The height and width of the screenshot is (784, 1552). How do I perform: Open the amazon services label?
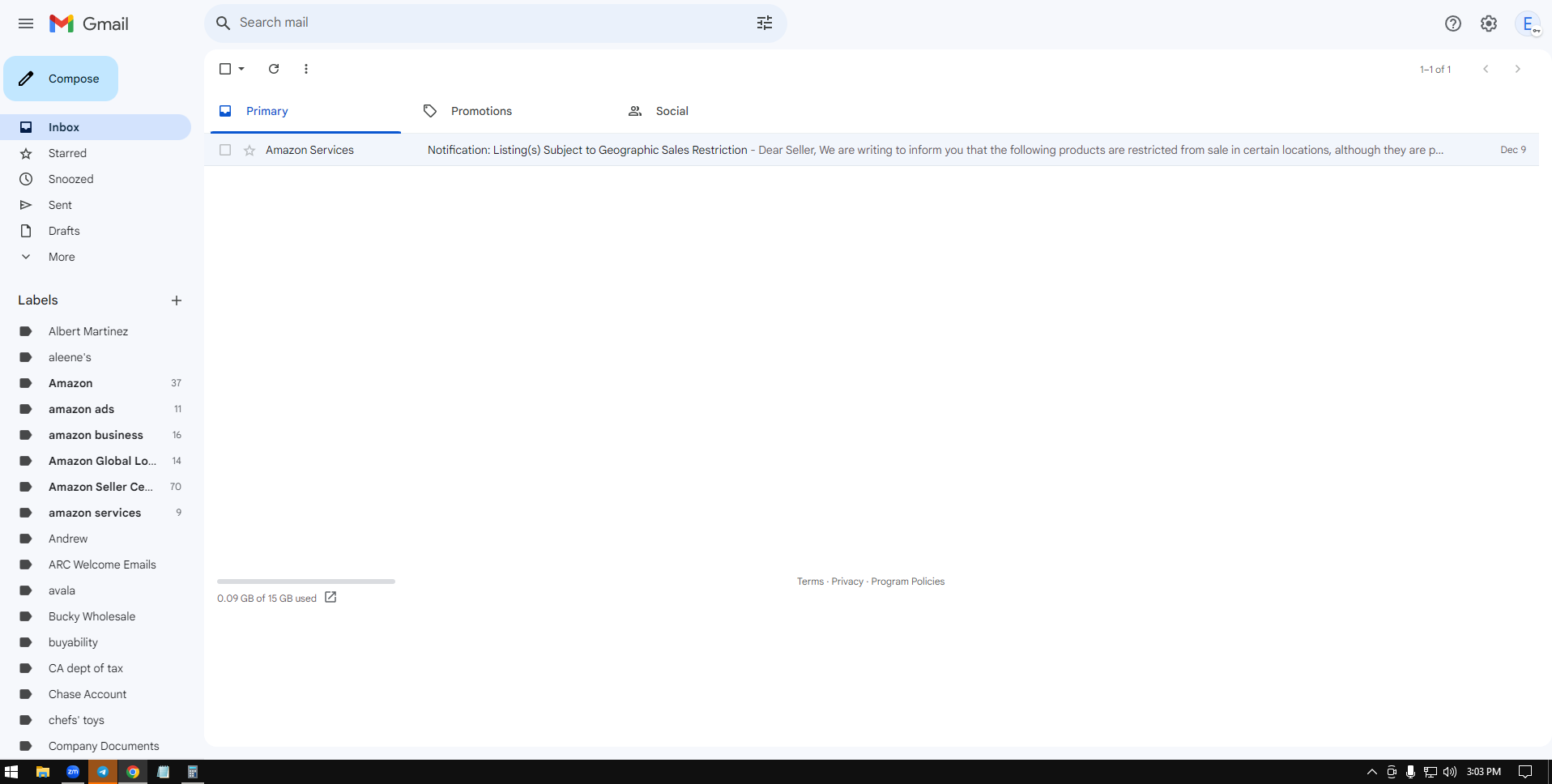(x=96, y=513)
